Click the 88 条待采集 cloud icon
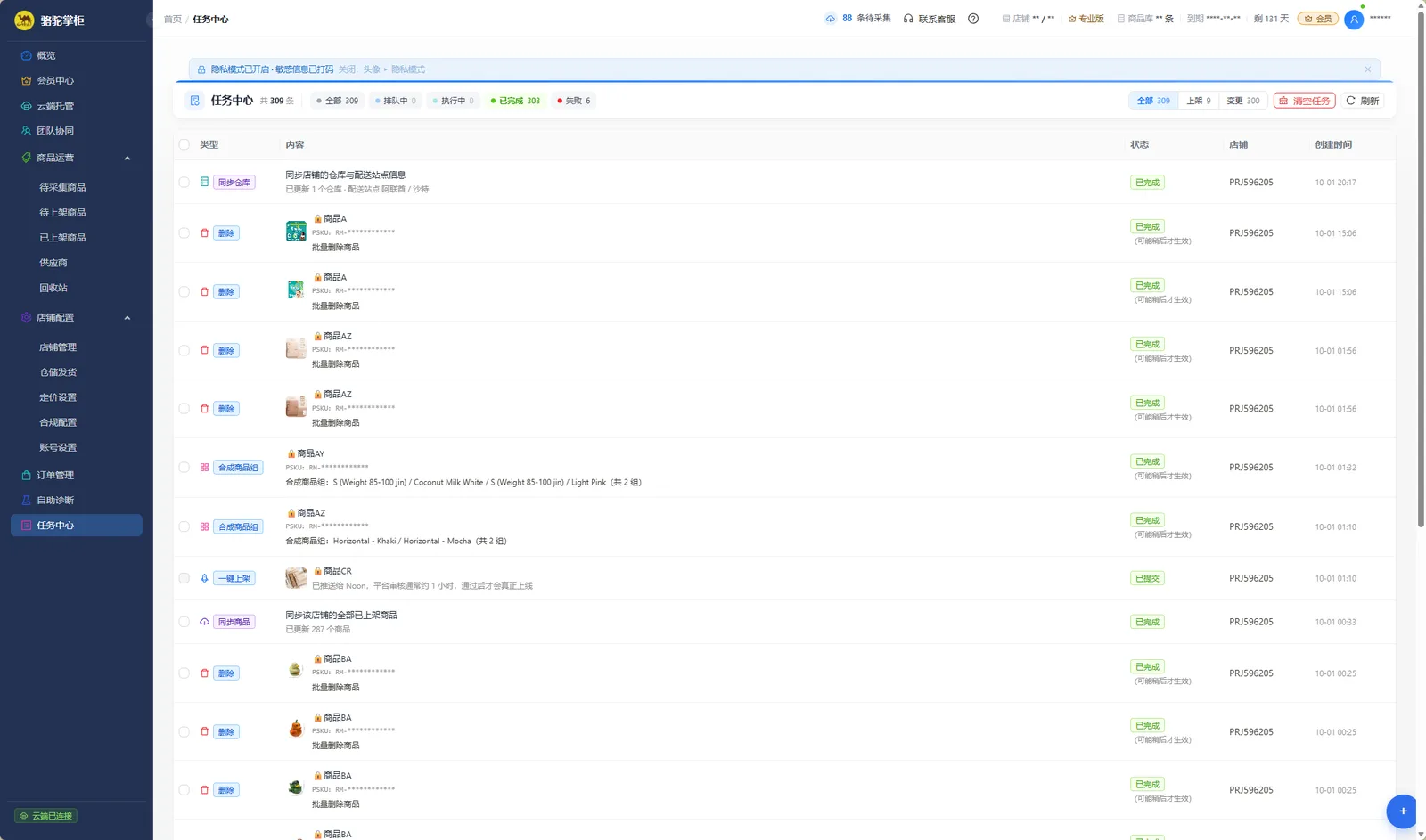The image size is (1426, 840). click(x=831, y=18)
